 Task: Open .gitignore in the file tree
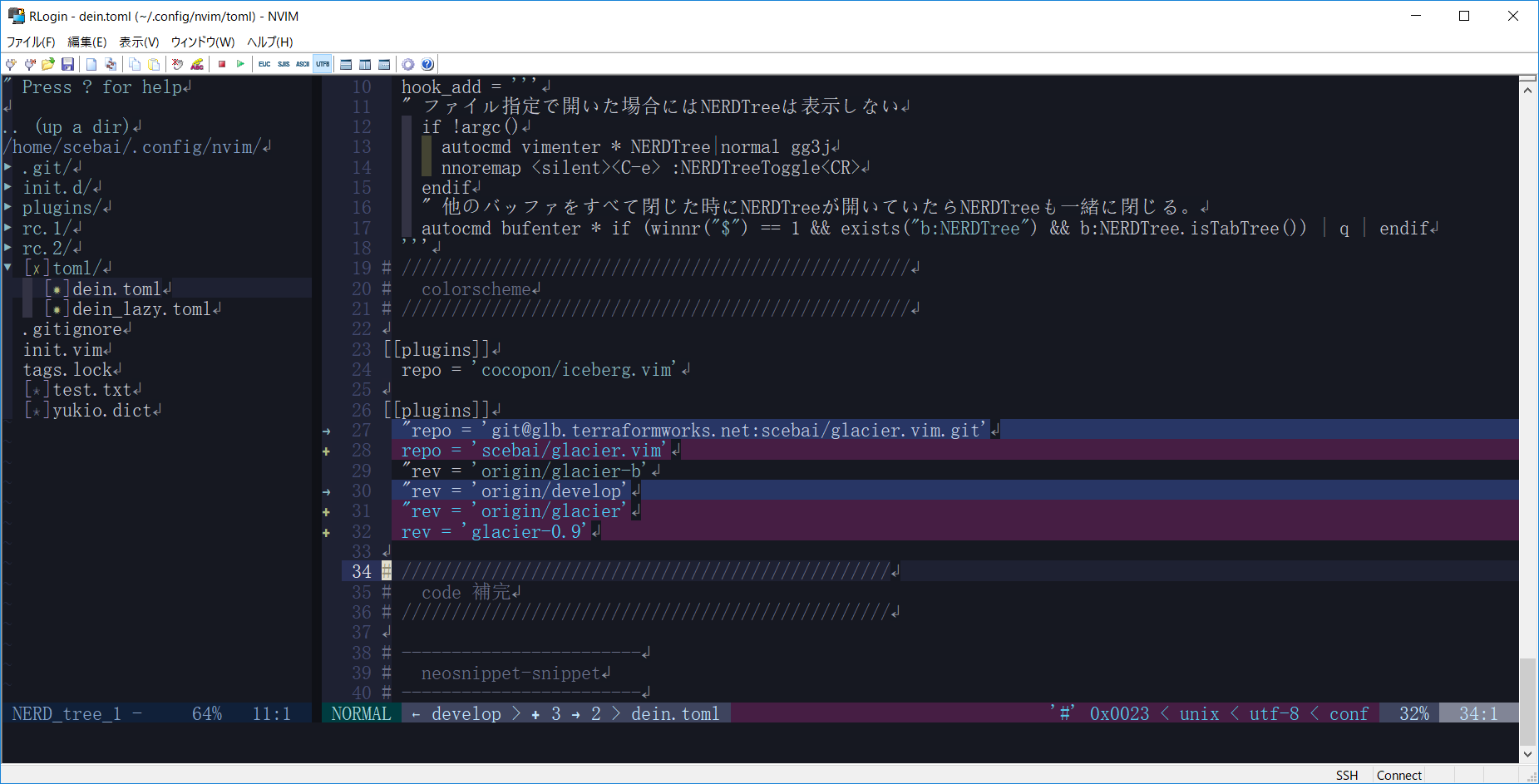pos(72,329)
